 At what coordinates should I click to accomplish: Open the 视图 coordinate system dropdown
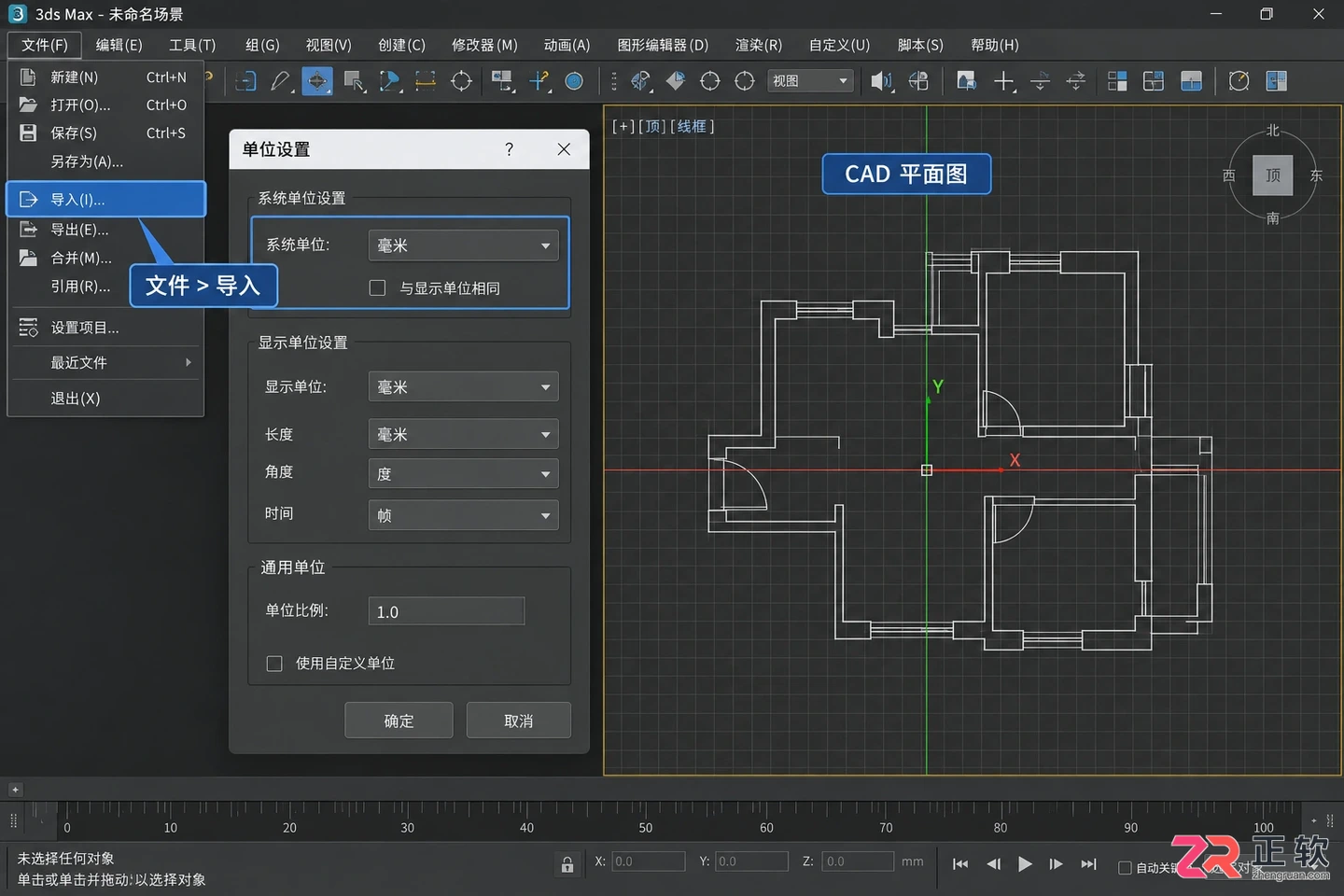click(811, 81)
